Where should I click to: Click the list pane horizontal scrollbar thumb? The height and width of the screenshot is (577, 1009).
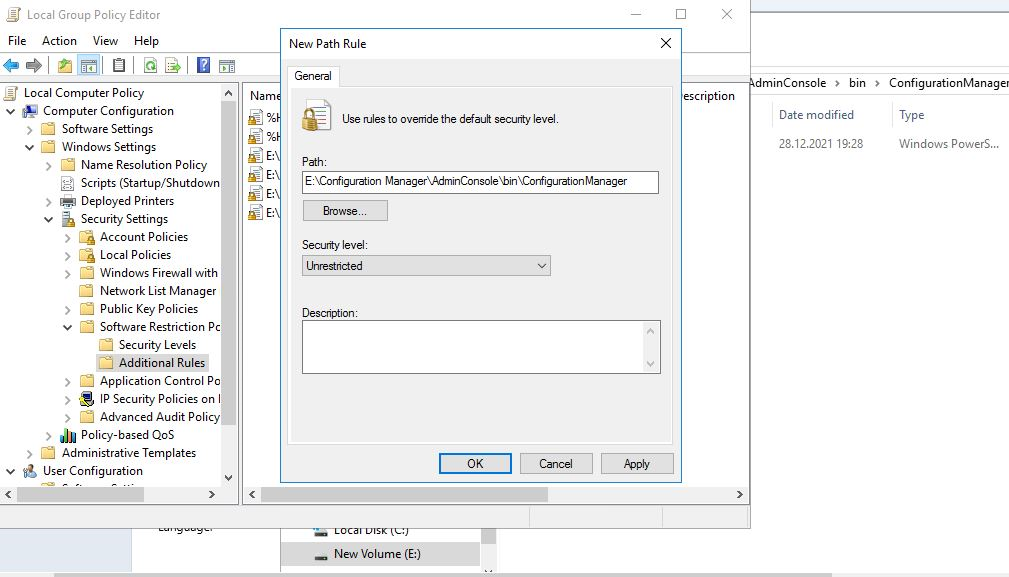pyautogui.click(x=404, y=495)
